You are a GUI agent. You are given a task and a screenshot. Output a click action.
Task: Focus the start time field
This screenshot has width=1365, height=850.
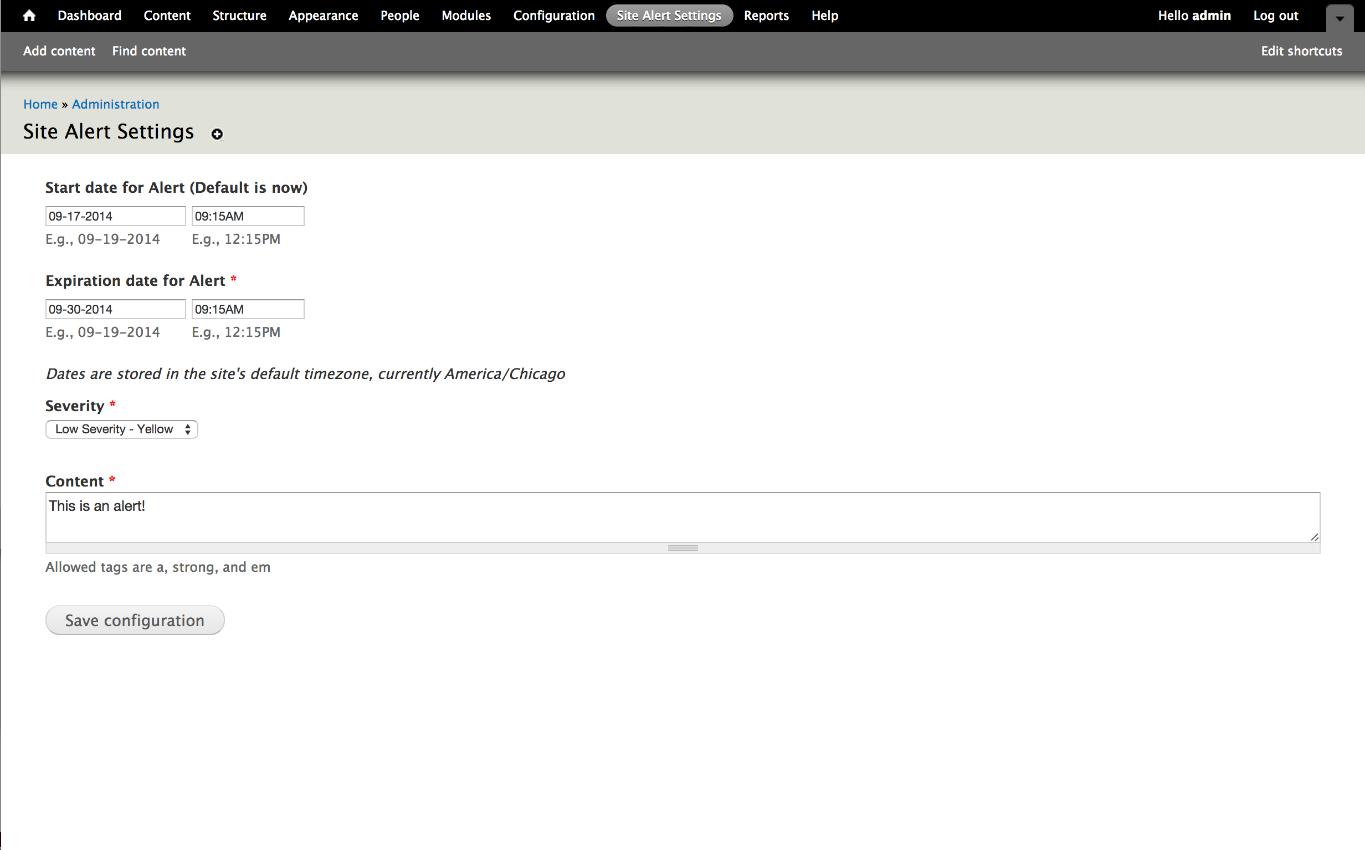248,216
